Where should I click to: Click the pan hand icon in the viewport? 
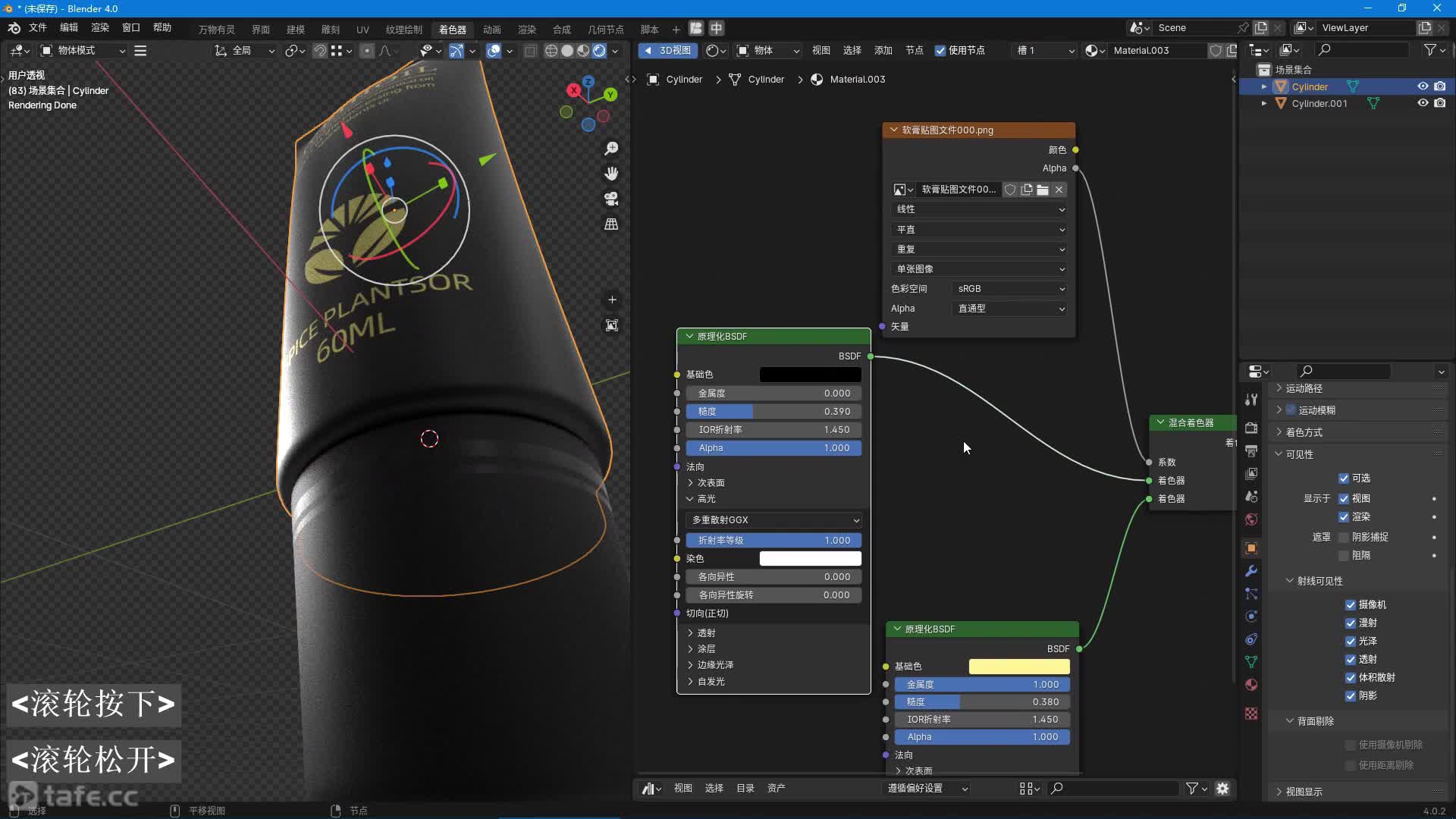tap(611, 174)
